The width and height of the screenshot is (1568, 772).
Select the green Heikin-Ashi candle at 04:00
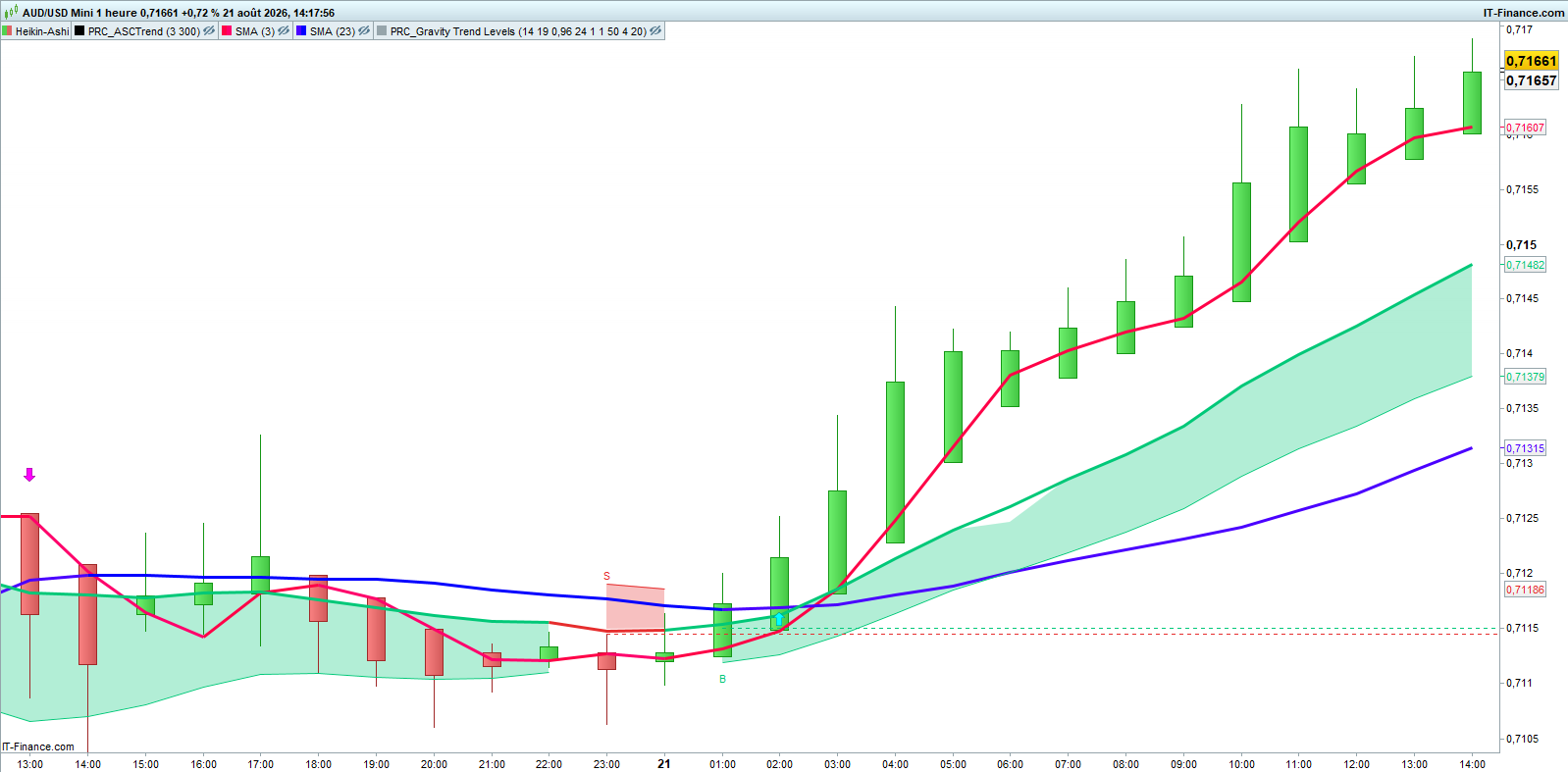895,462
